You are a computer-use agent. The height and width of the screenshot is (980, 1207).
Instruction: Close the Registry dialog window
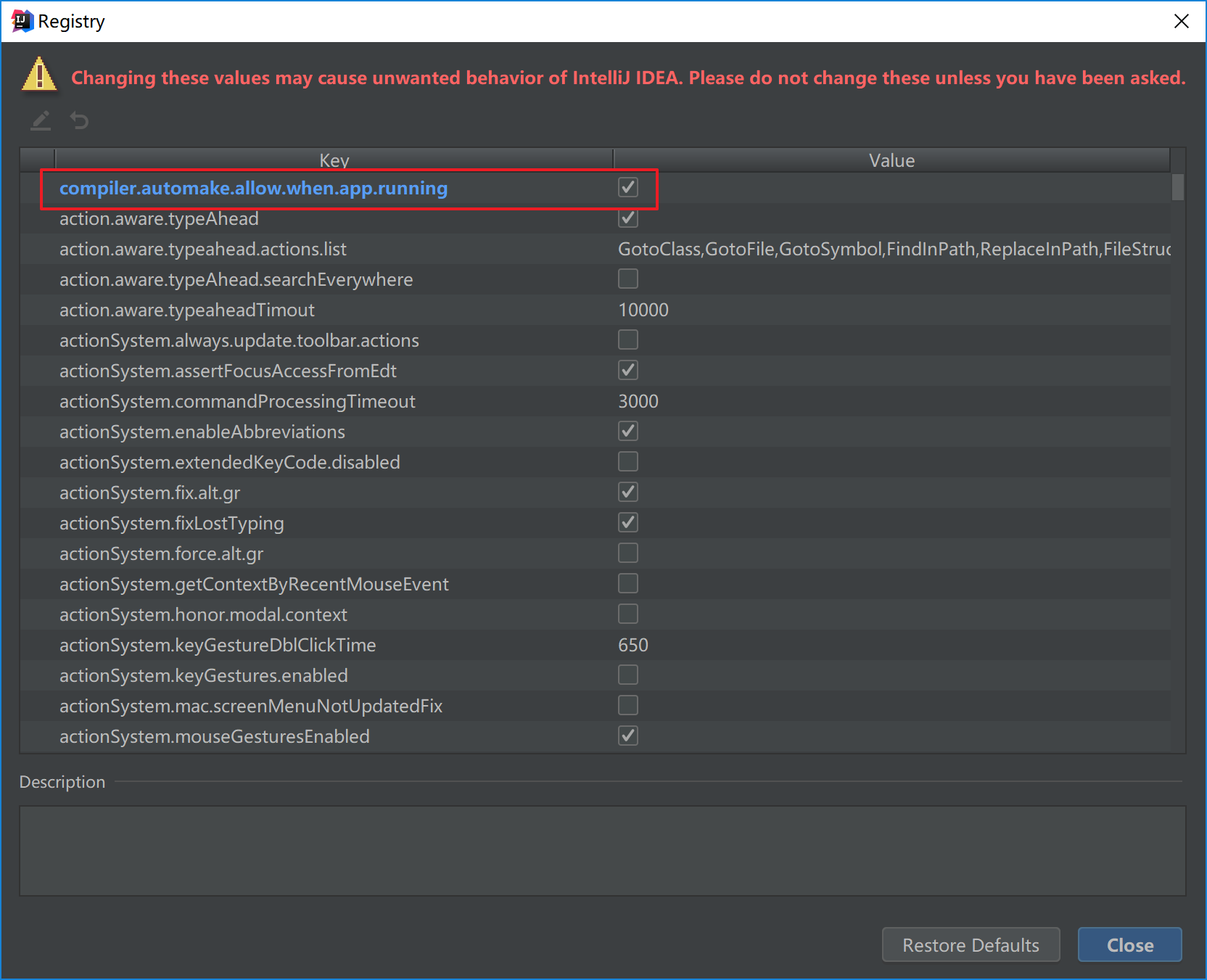[x=1181, y=21]
